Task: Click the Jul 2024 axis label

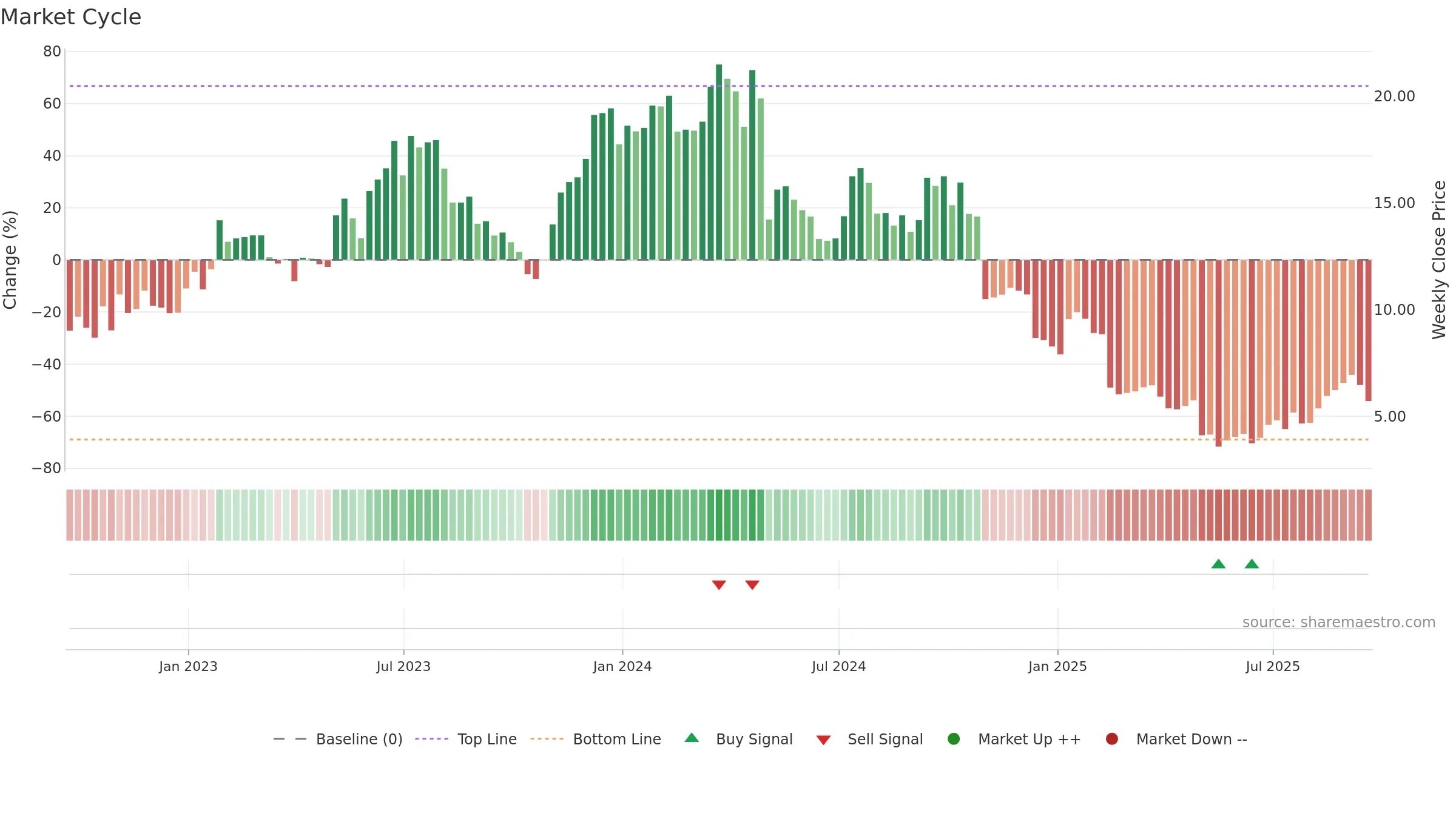Action: (839, 666)
